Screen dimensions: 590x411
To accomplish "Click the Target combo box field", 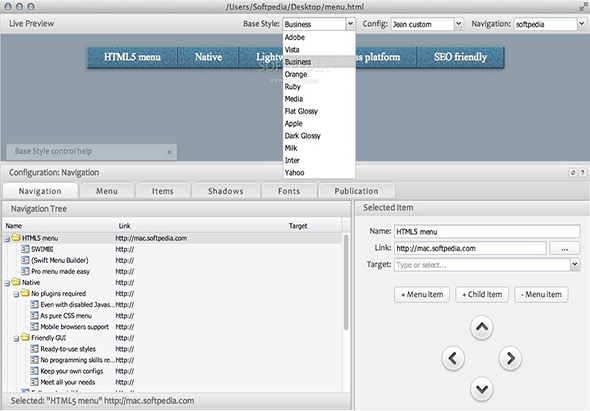I will pos(482,265).
